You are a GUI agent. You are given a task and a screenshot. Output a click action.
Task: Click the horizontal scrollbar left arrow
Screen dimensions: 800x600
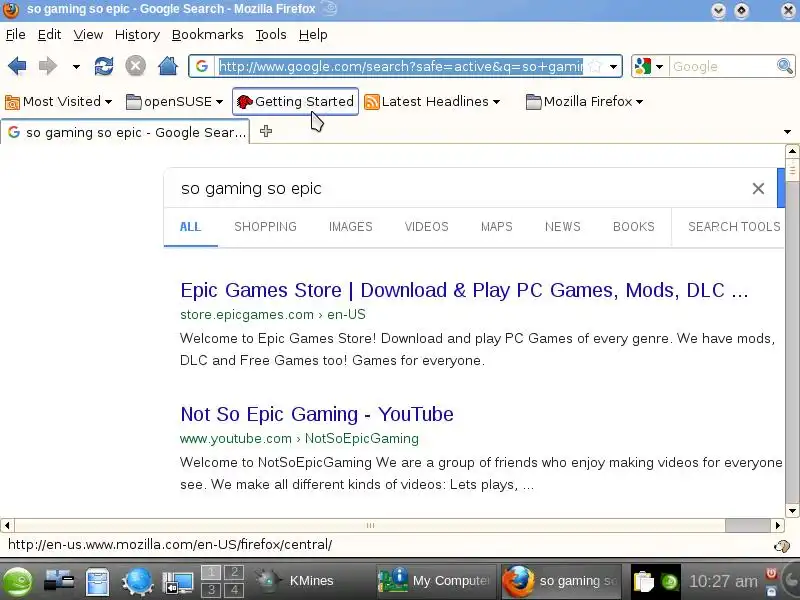click(7, 525)
